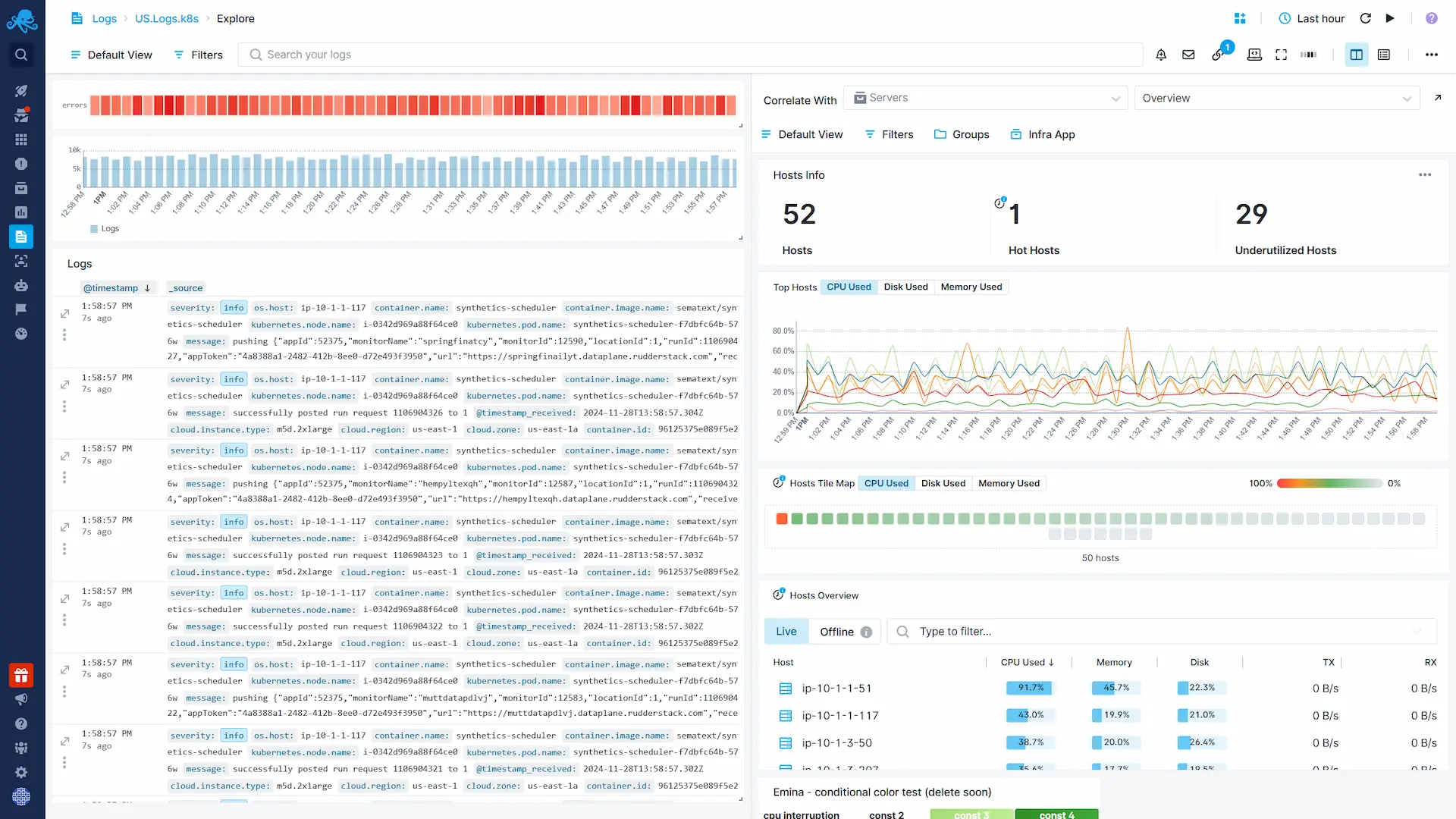Click the red host tile in tile map

click(782, 519)
